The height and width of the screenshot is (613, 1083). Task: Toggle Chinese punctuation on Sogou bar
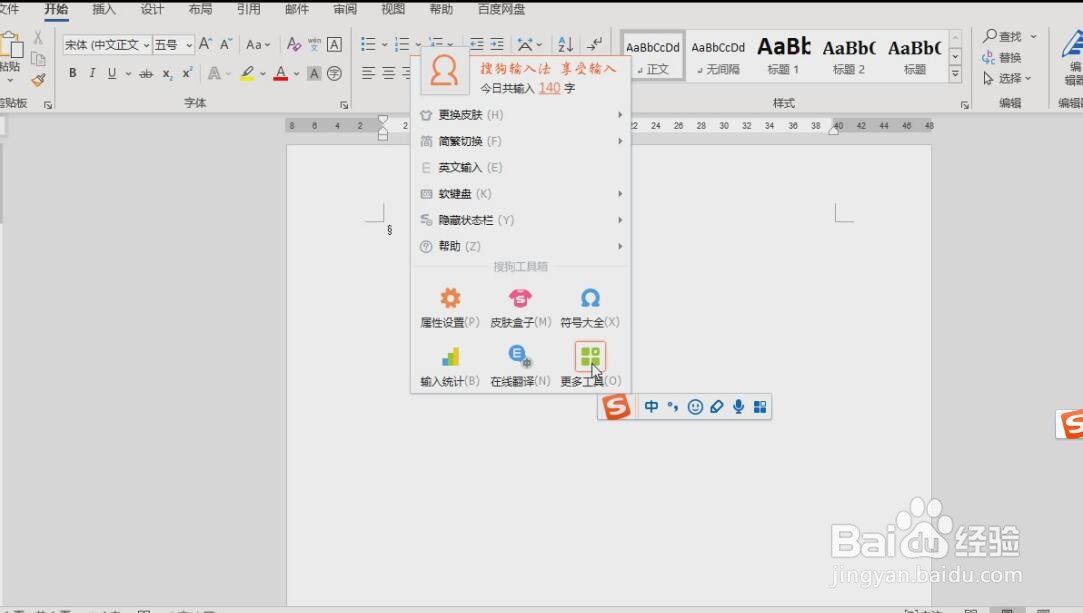(x=673, y=407)
